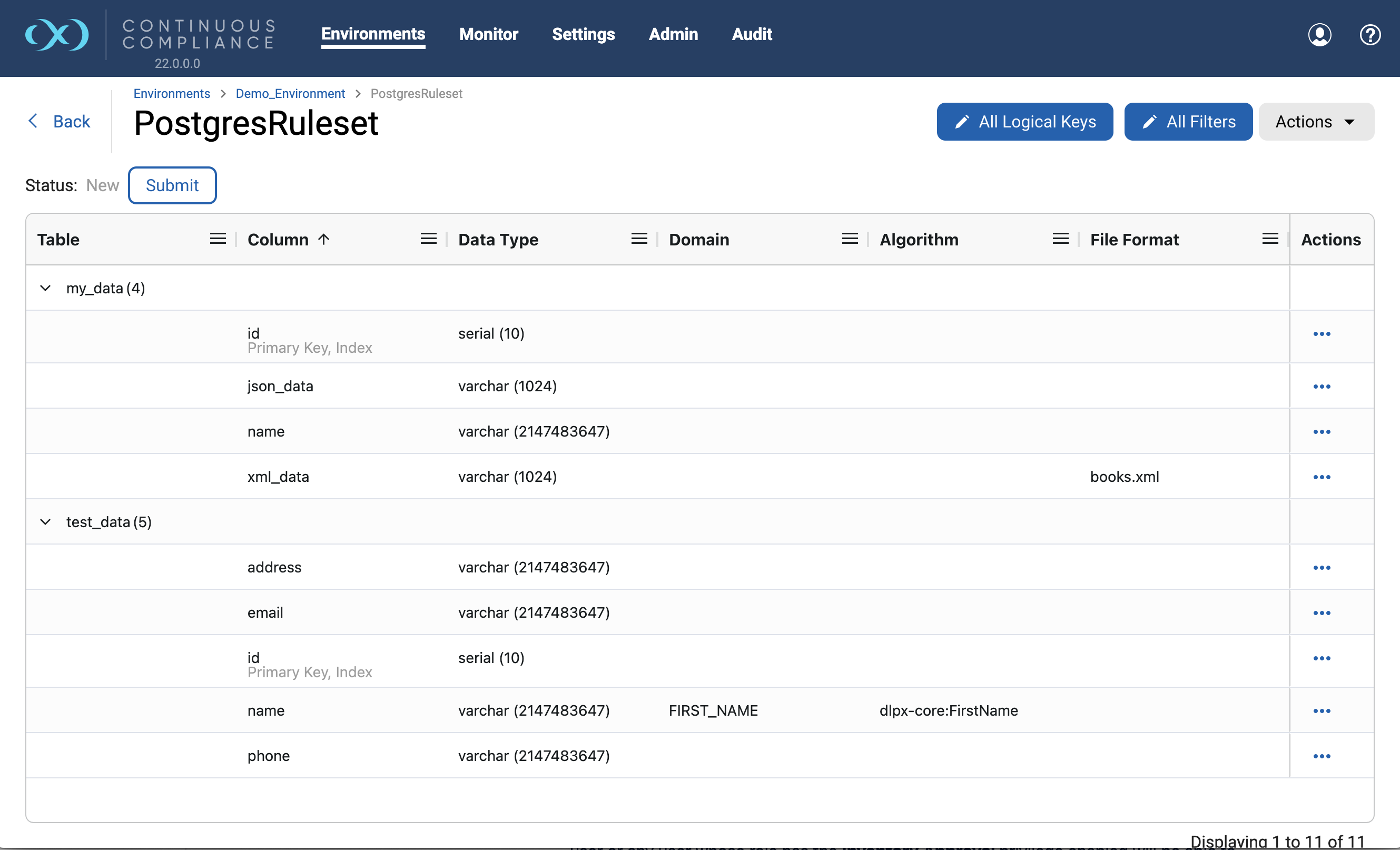Switch to the Monitor tab

point(489,34)
